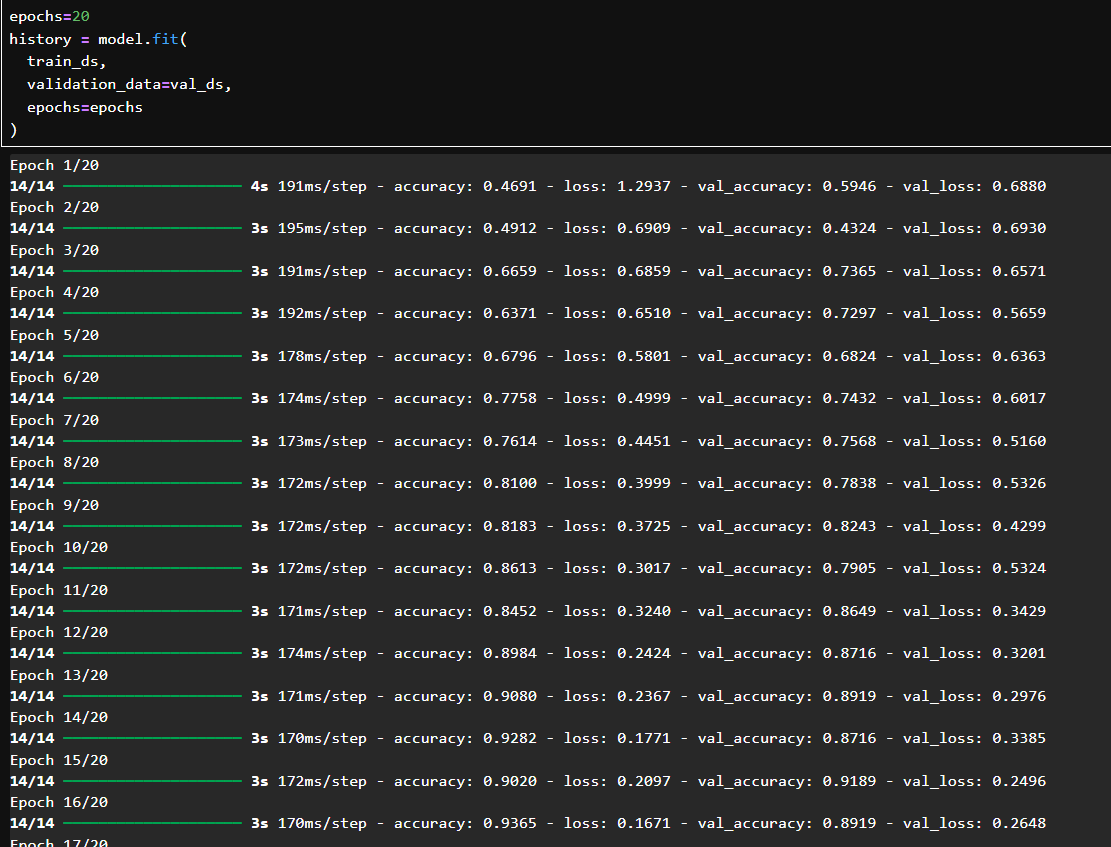Click epoch 10 accuracy value 0.8613
The height and width of the screenshot is (847, 1111).
[x=510, y=568]
